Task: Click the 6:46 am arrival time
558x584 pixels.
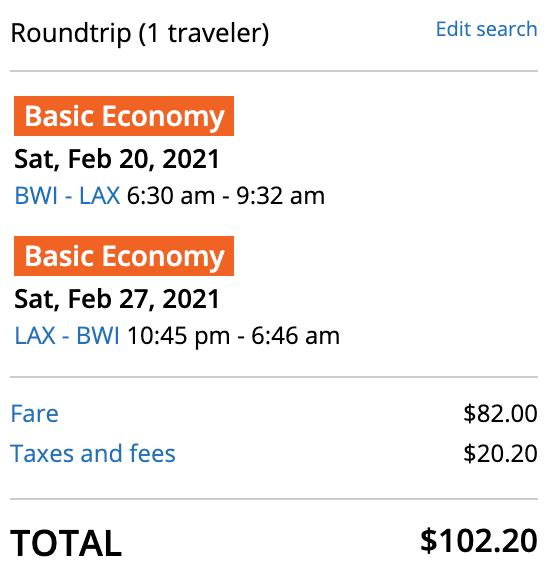Action: [x=295, y=335]
